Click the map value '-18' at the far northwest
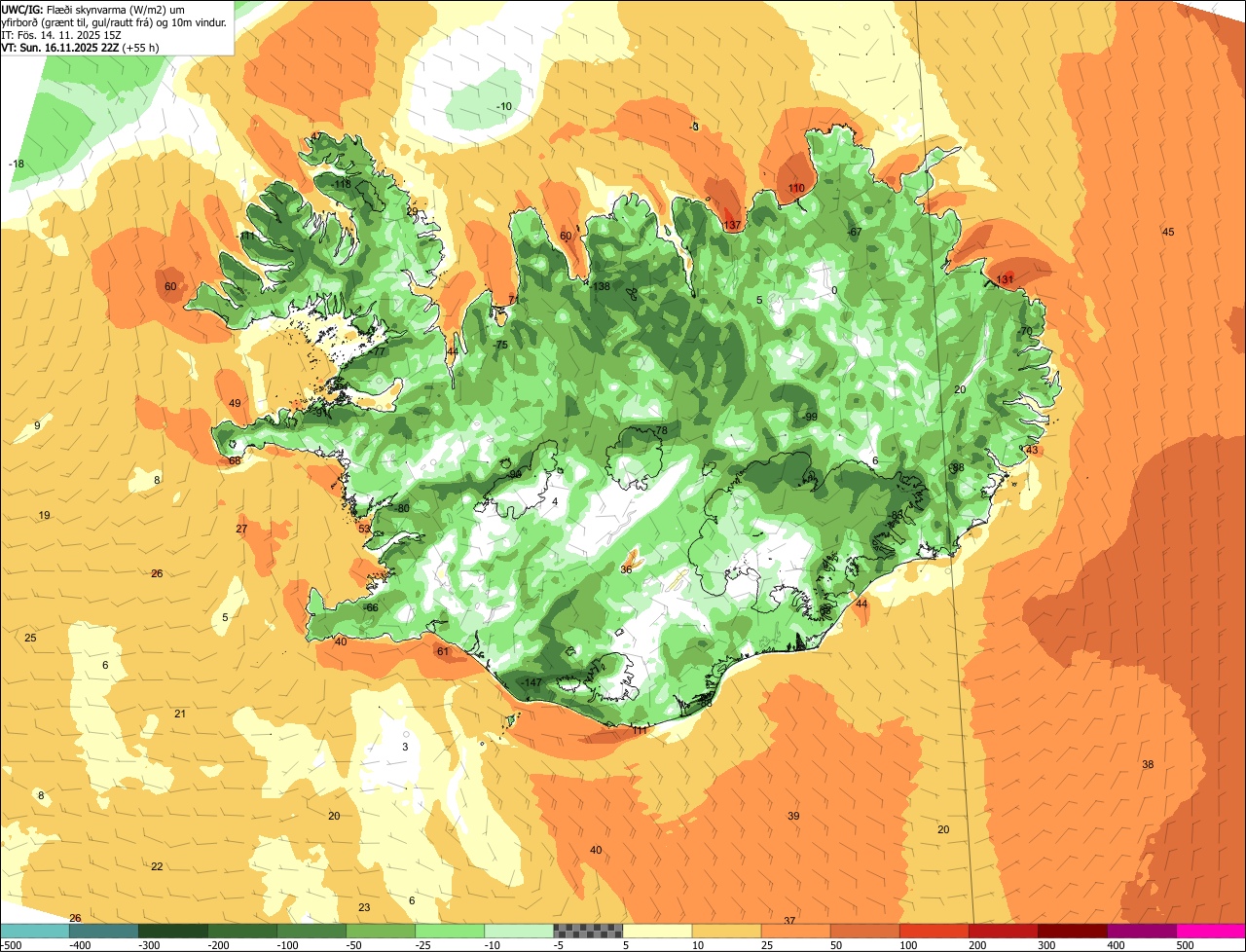The height and width of the screenshot is (952, 1246). click(x=17, y=164)
